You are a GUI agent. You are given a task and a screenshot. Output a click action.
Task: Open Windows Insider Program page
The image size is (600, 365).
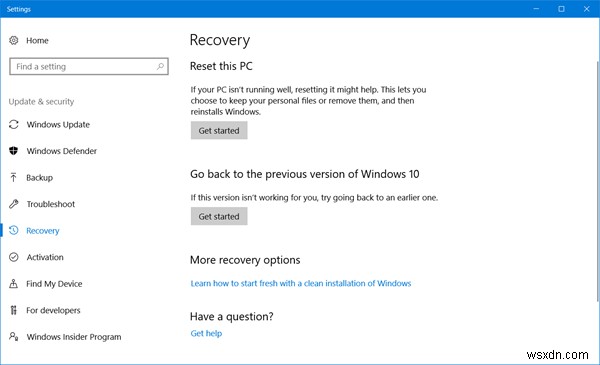pos(74,337)
